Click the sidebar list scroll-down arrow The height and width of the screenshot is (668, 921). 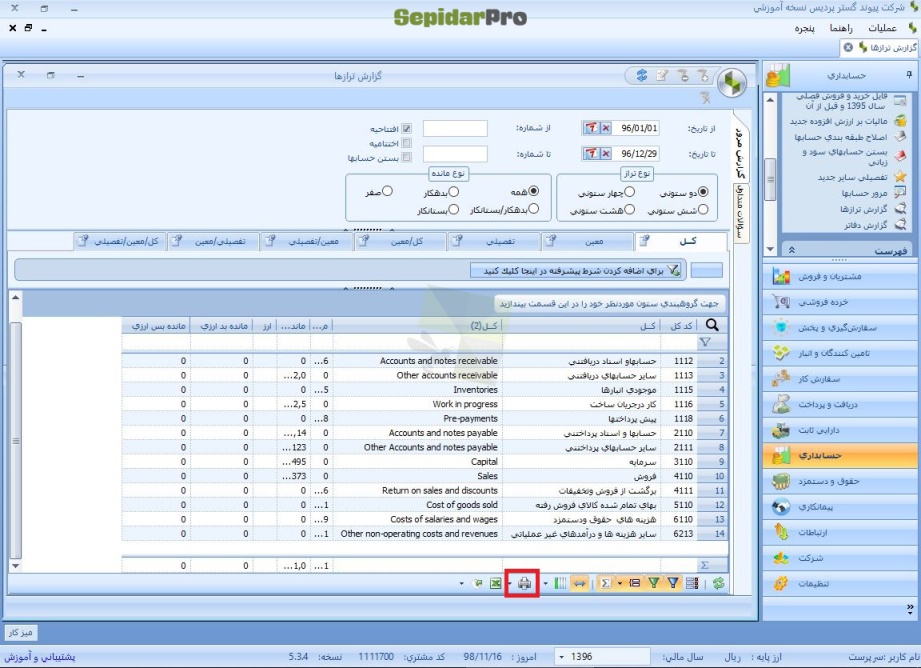point(770,249)
